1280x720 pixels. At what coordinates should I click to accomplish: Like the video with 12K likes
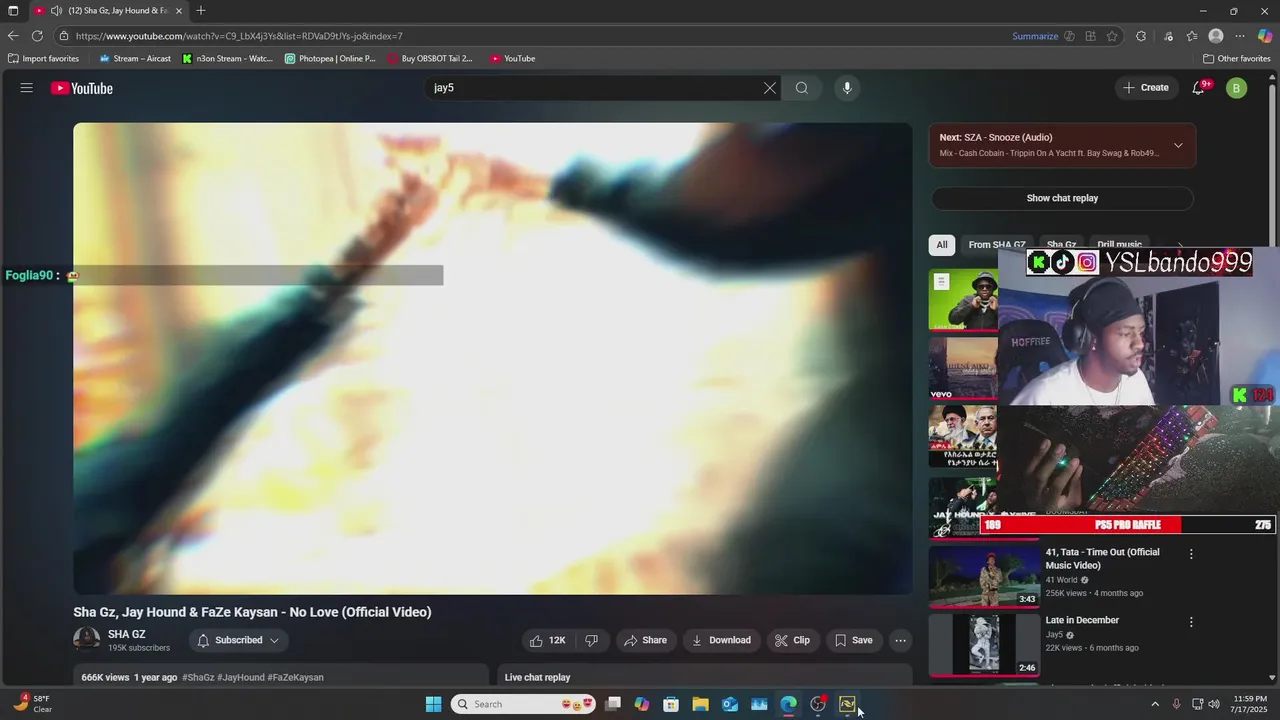548,640
